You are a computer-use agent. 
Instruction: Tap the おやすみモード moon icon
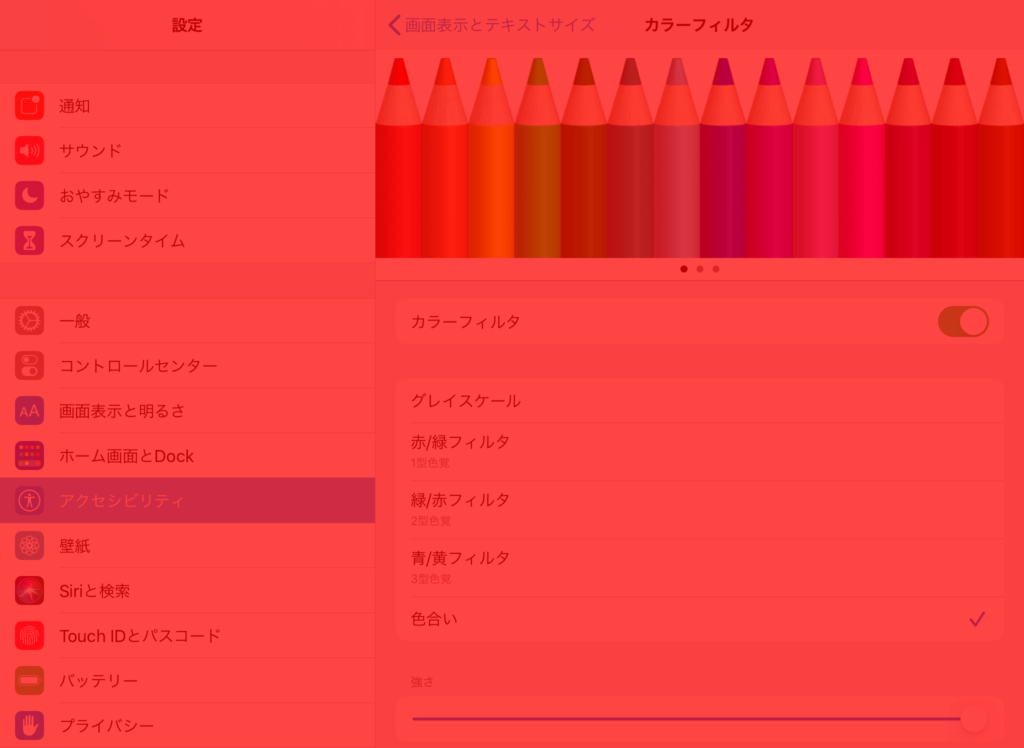(x=29, y=196)
